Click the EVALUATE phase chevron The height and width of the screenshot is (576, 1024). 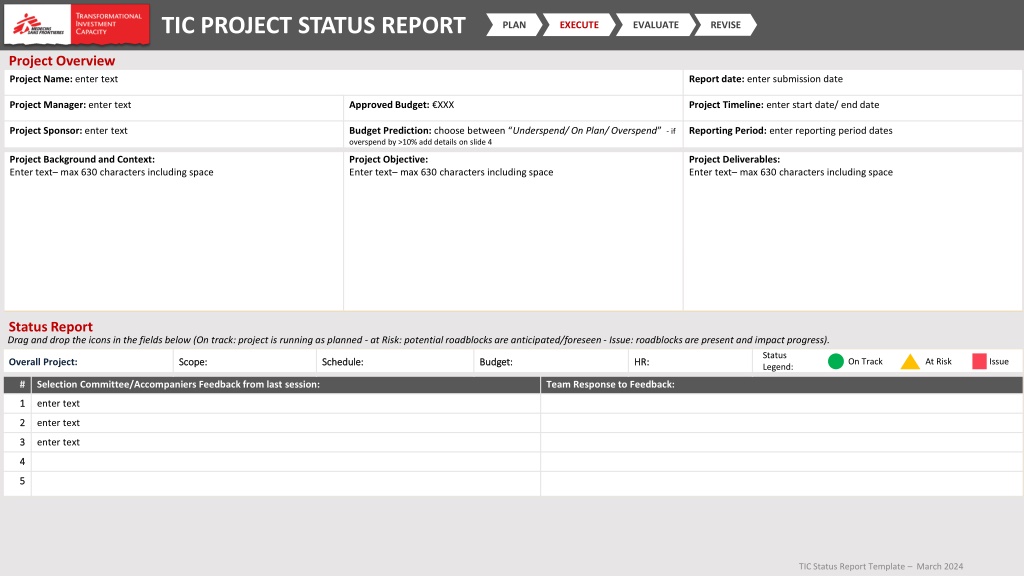pyautogui.click(x=655, y=25)
